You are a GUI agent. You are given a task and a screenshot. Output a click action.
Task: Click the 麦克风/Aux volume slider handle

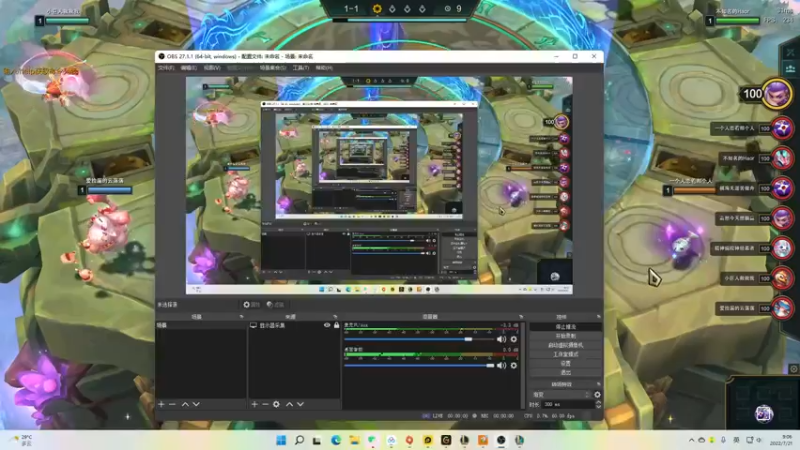tap(468, 339)
